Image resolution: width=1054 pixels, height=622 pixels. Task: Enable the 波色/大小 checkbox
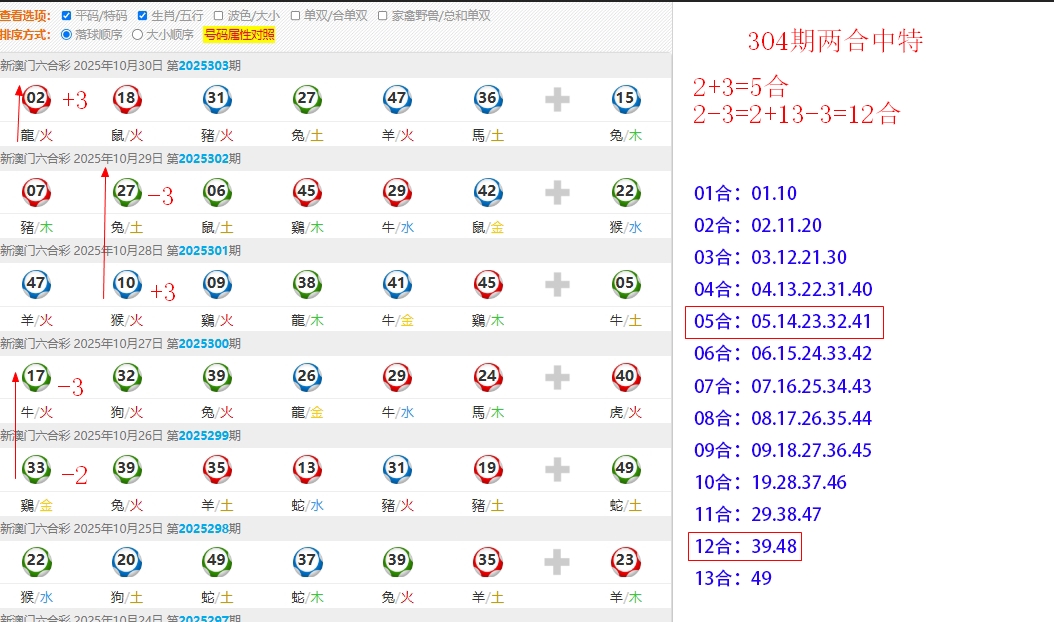[218, 16]
